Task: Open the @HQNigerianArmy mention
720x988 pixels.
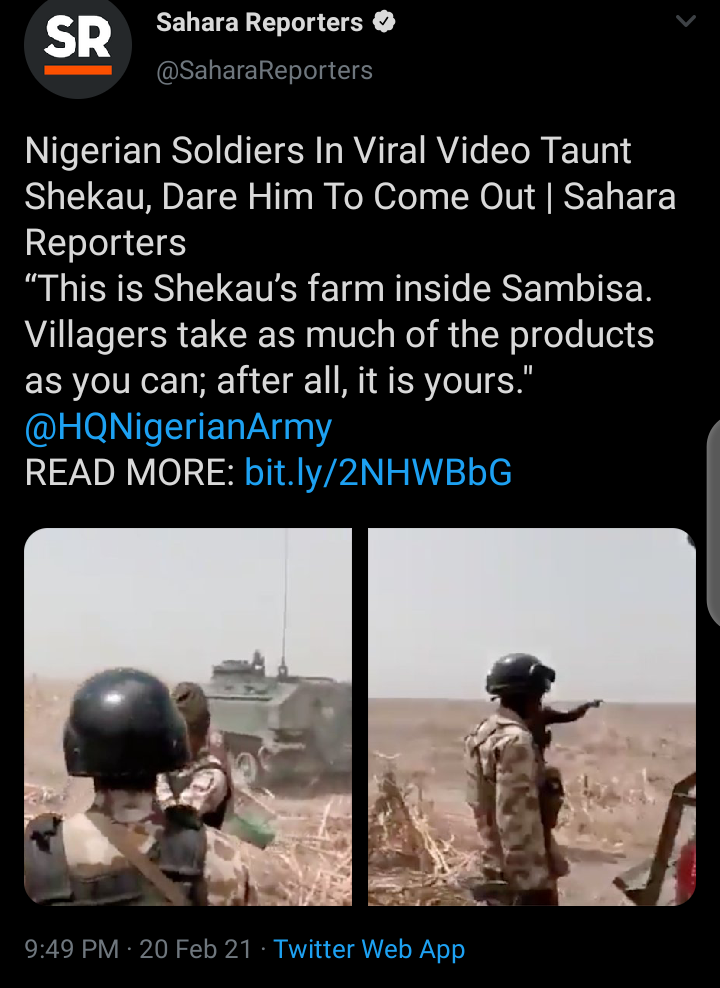Action: tap(178, 427)
